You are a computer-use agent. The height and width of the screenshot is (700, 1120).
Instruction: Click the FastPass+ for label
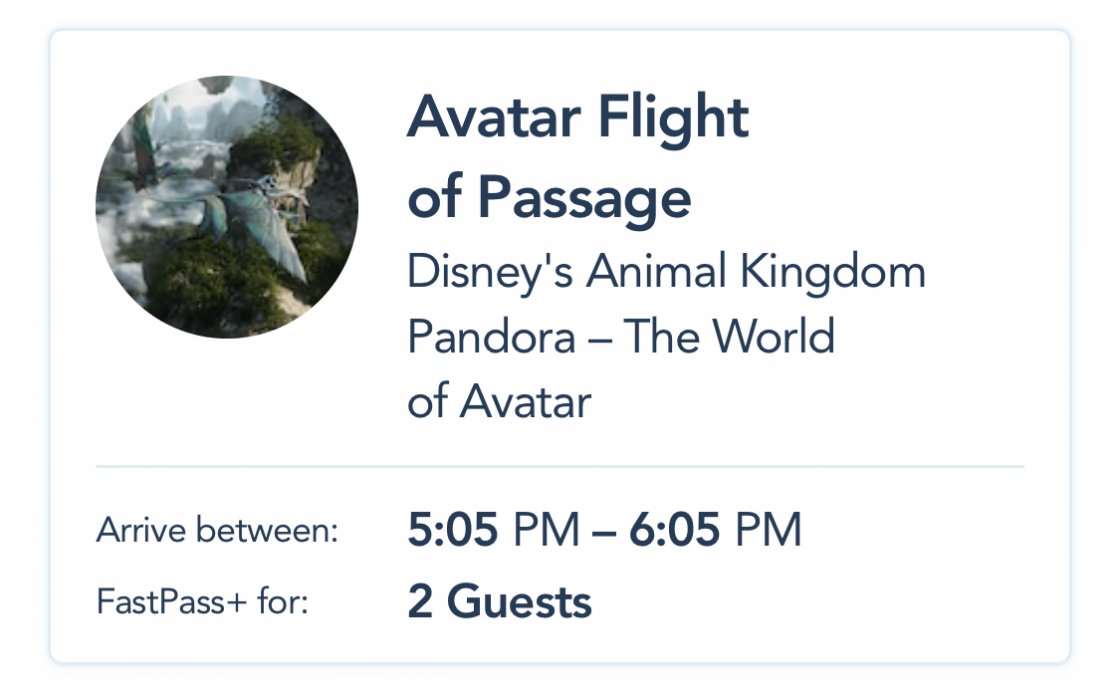(202, 601)
